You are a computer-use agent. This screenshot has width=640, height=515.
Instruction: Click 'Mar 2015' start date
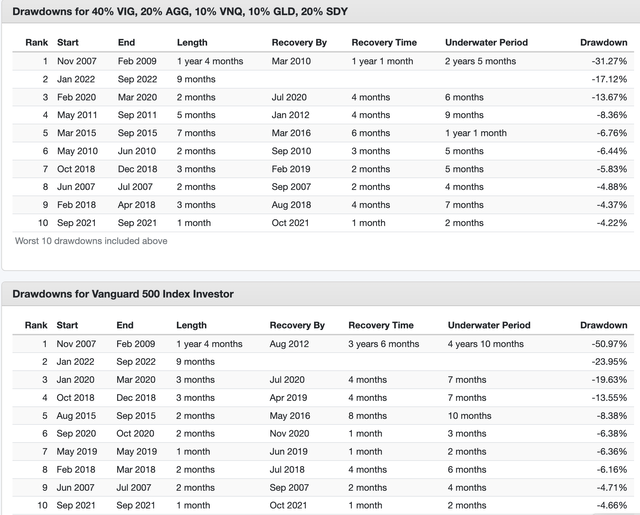[76, 133]
